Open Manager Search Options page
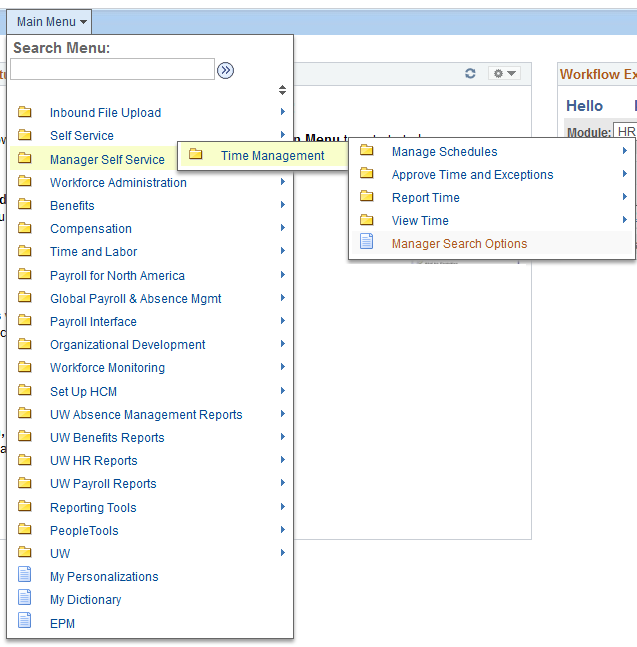This screenshot has width=637, height=647. [x=459, y=243]
